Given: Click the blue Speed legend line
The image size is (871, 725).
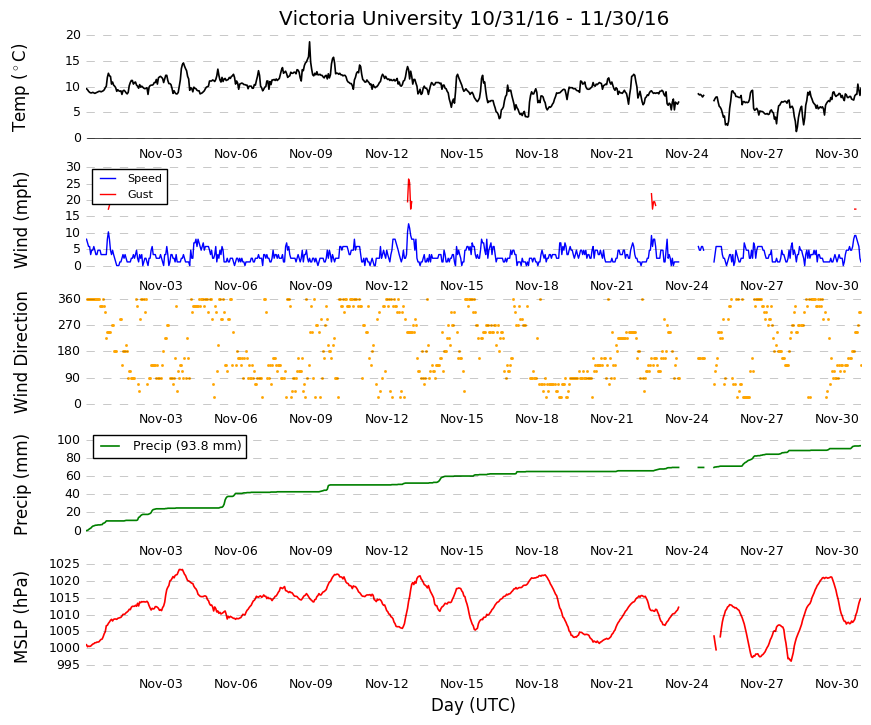Looking at the screenshot, I should 108,178.
